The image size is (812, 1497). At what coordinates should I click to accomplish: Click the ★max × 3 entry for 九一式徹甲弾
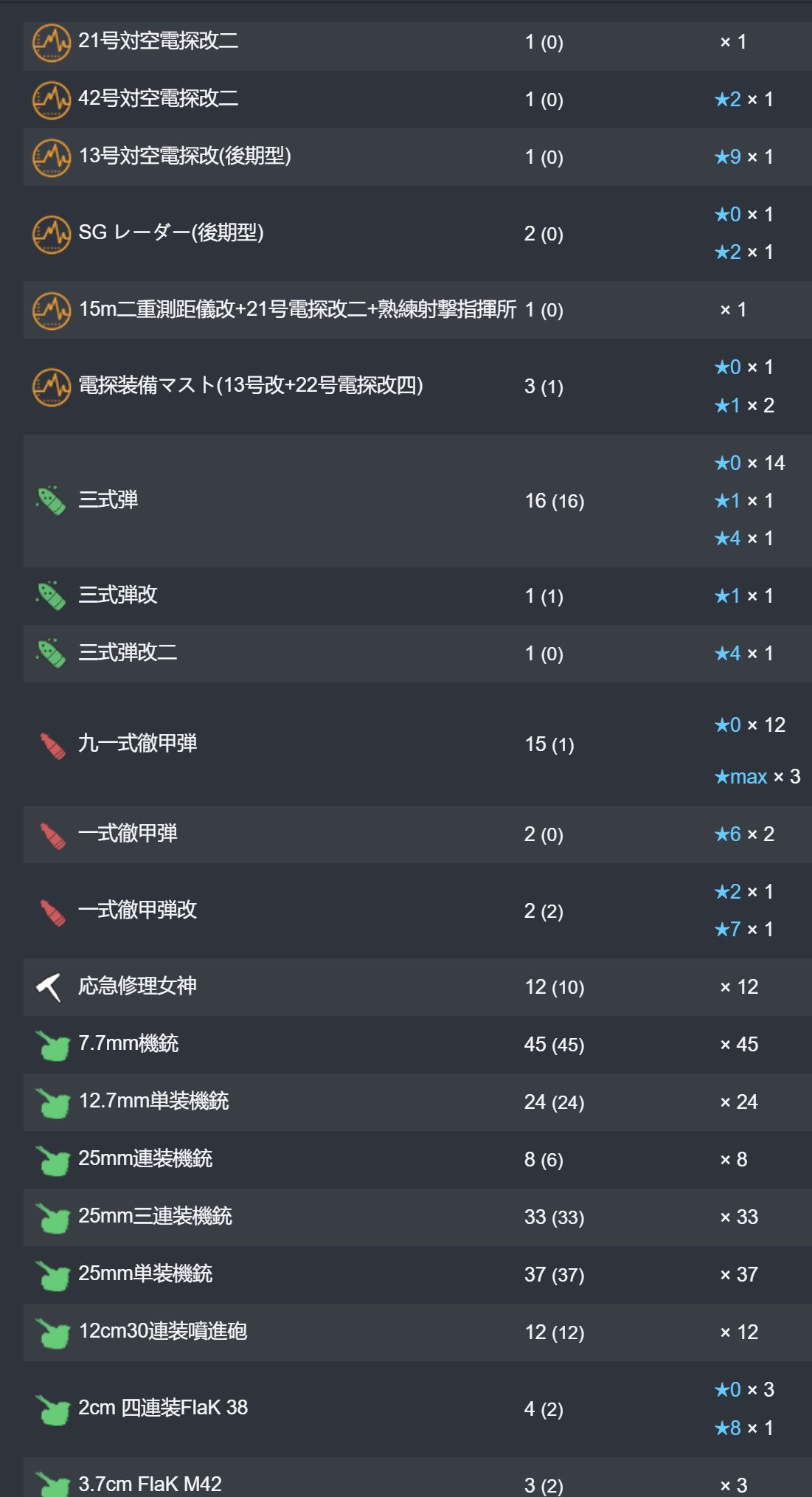pyautogui.click(x=757, y=777)
